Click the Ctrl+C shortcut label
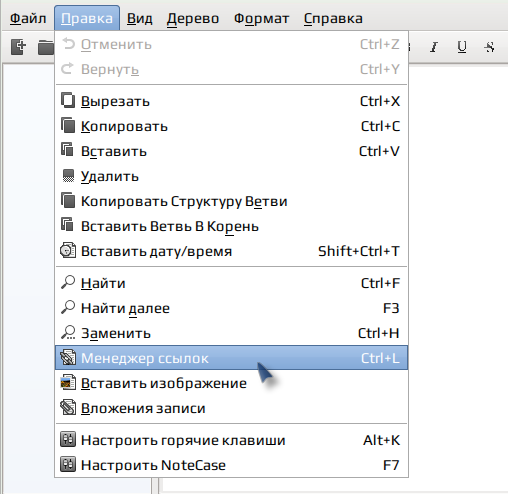The width and height of the screenshot is (508, 494). 380,126
